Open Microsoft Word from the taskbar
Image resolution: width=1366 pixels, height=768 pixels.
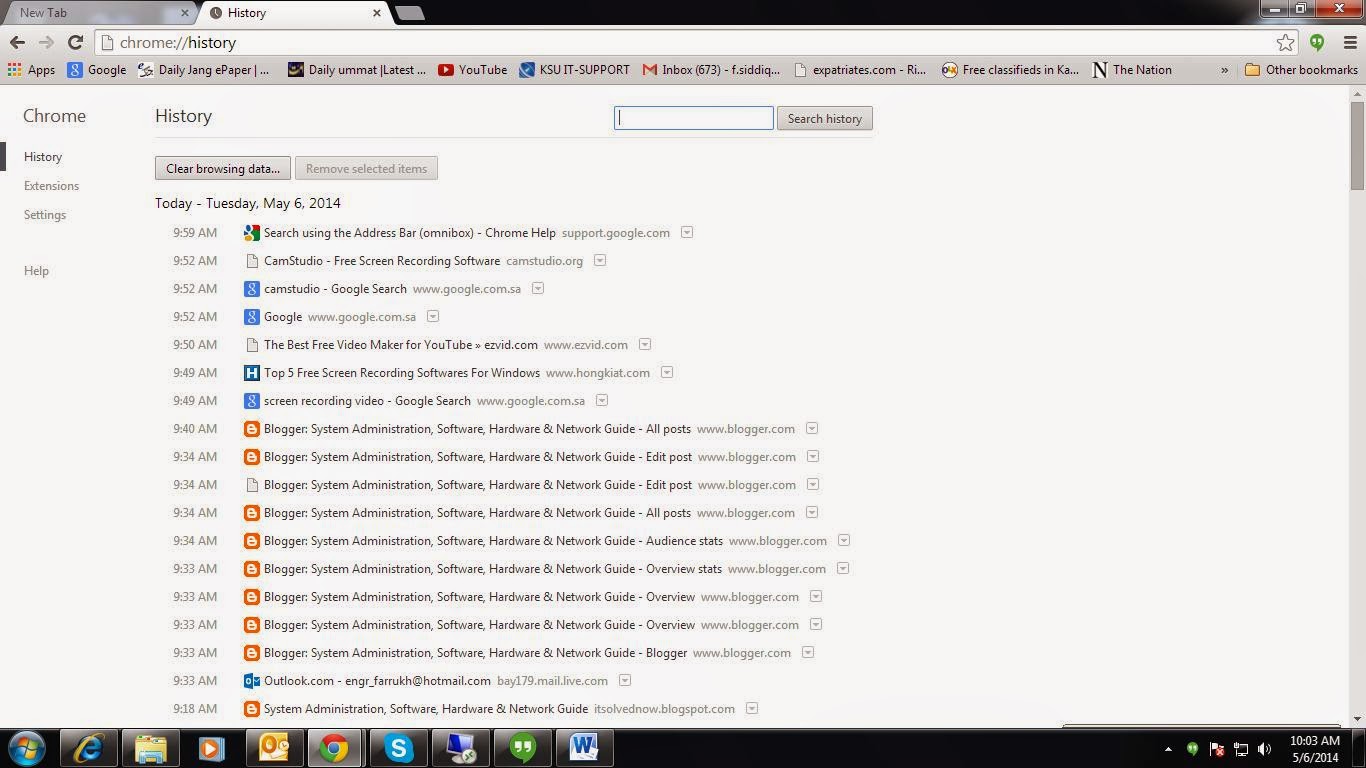pos(584,747)
